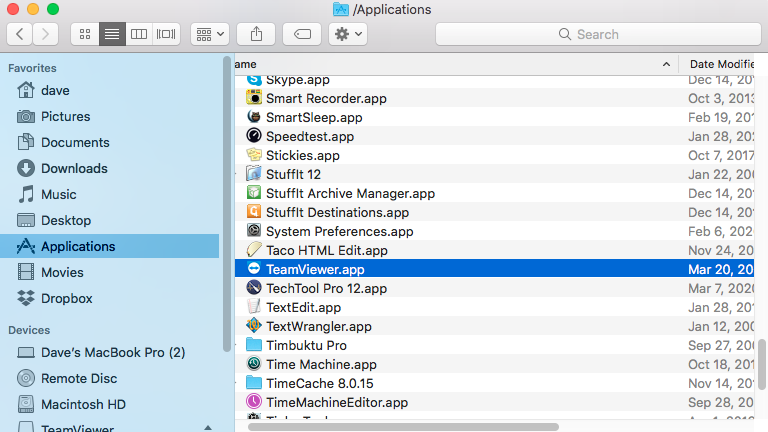Viewport: 768px width, 432px height.
Task: Expand the Timbuktu Pro folder
Action: coord(236,345)
